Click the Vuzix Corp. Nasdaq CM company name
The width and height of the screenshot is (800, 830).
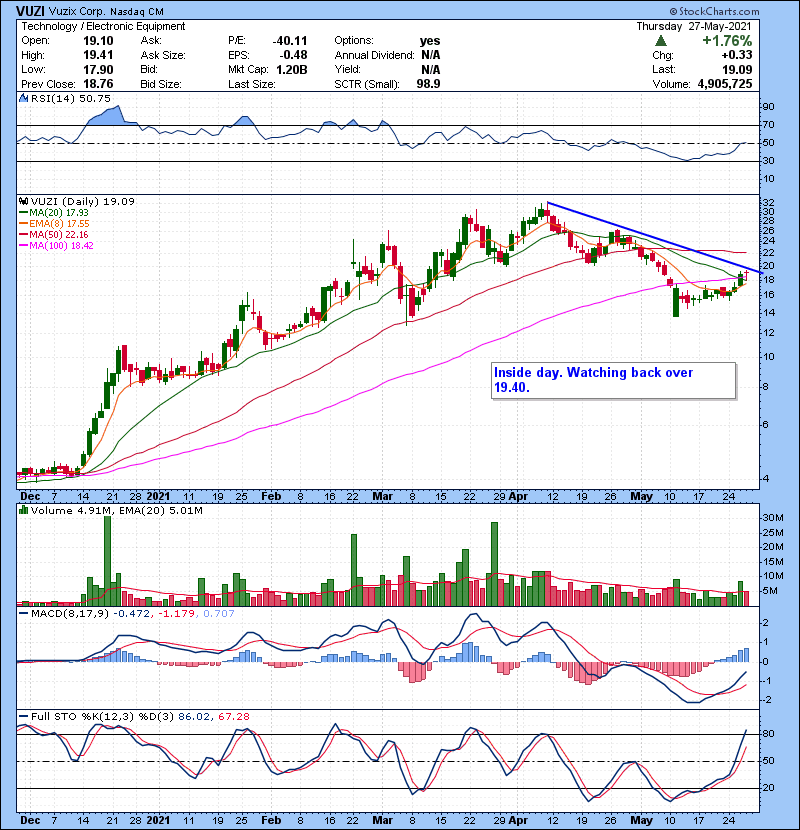tap(106, 12)
